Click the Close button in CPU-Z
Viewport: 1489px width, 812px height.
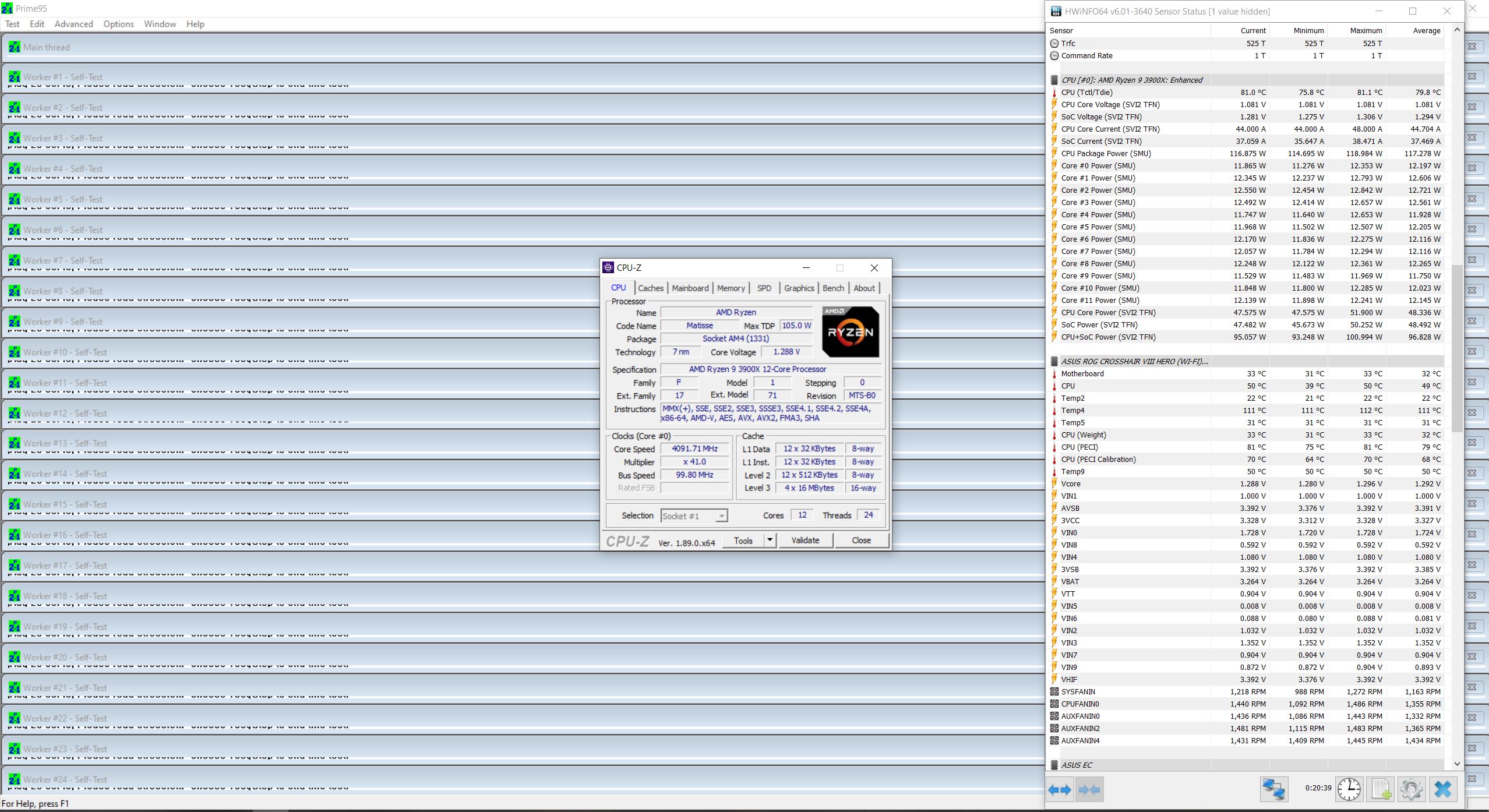point(861,541)
